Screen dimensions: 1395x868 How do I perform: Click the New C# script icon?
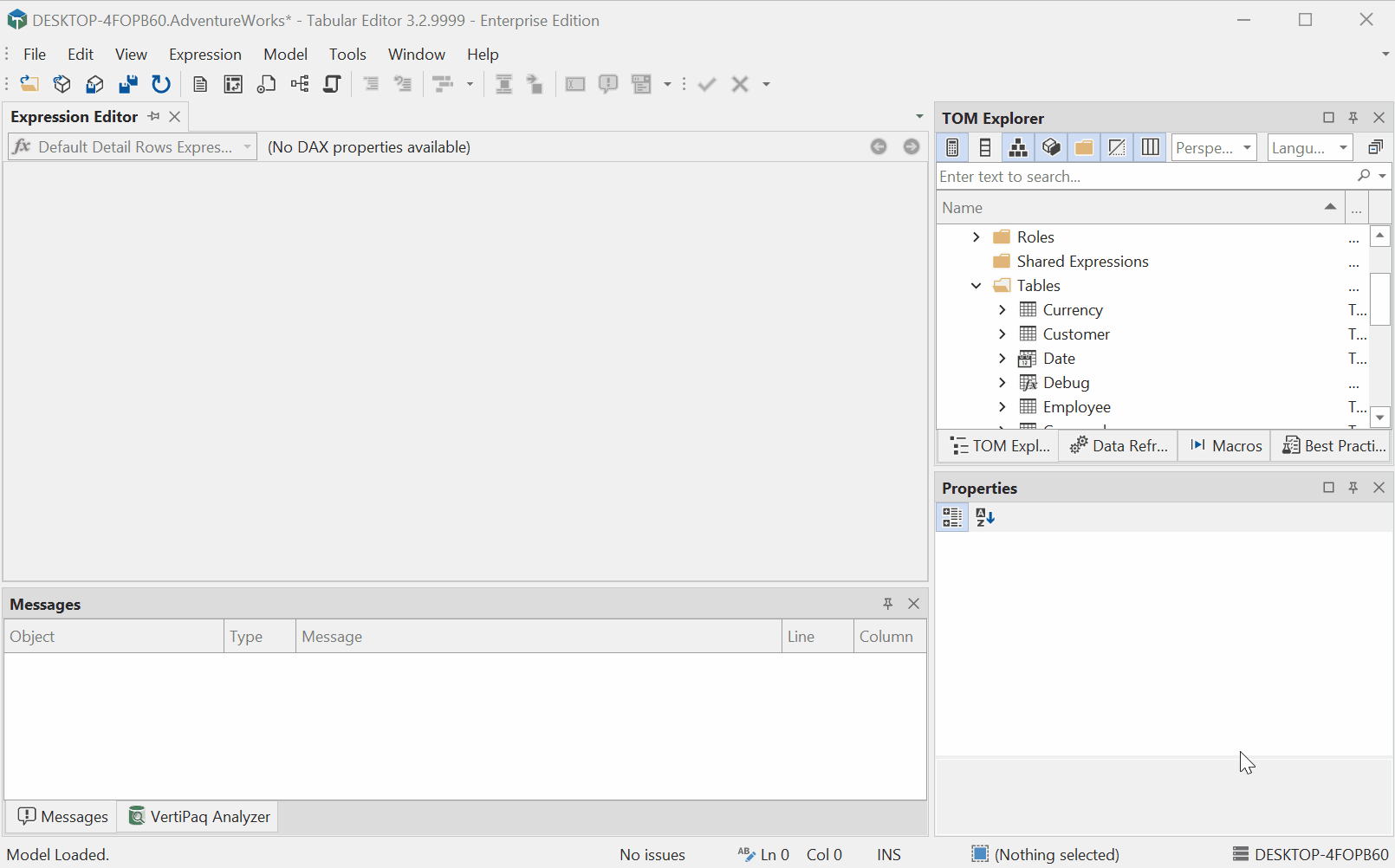click(x=332, y=84)
